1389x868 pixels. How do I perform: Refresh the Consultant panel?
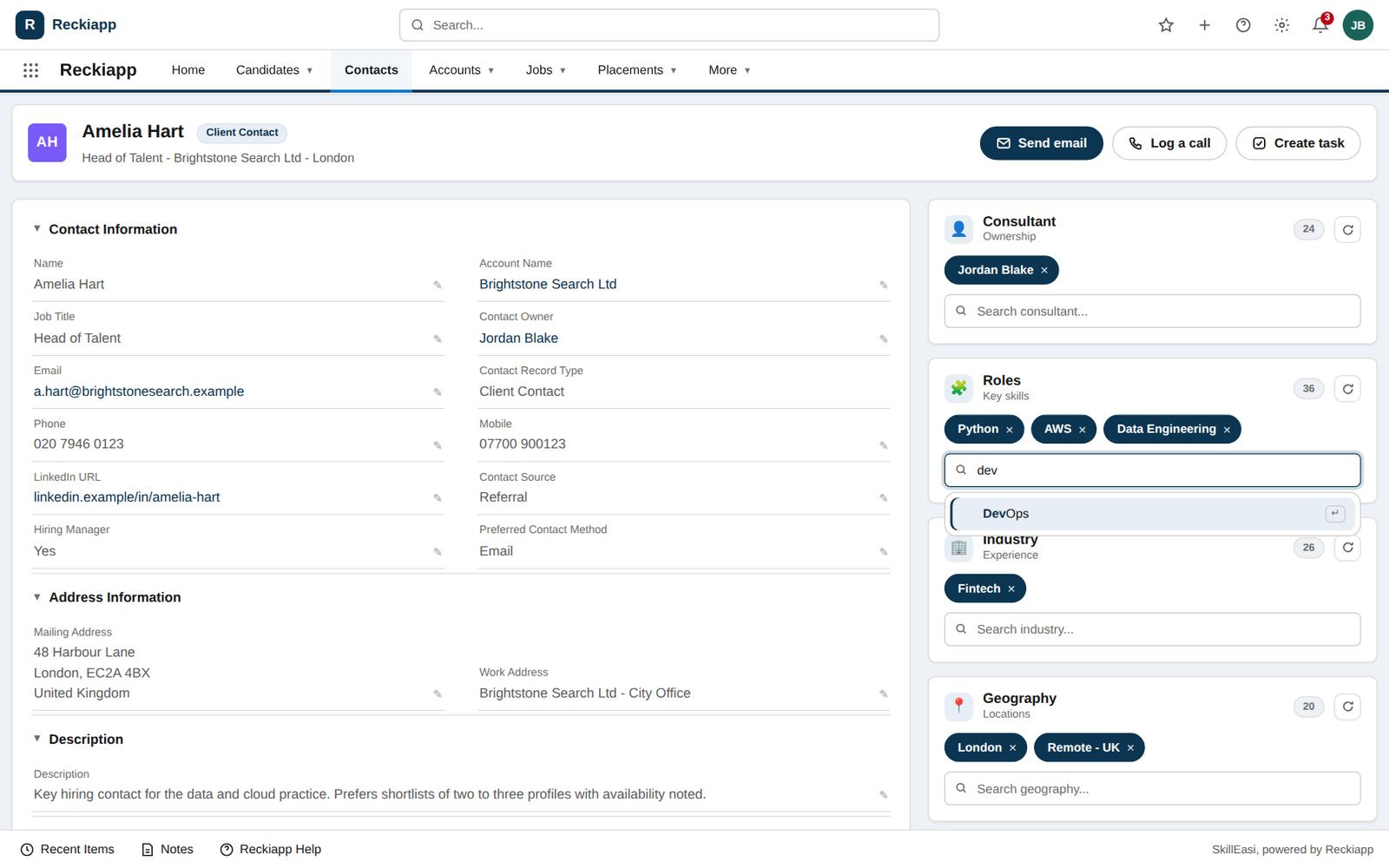pyautogui.click(x=1347, y=230)
